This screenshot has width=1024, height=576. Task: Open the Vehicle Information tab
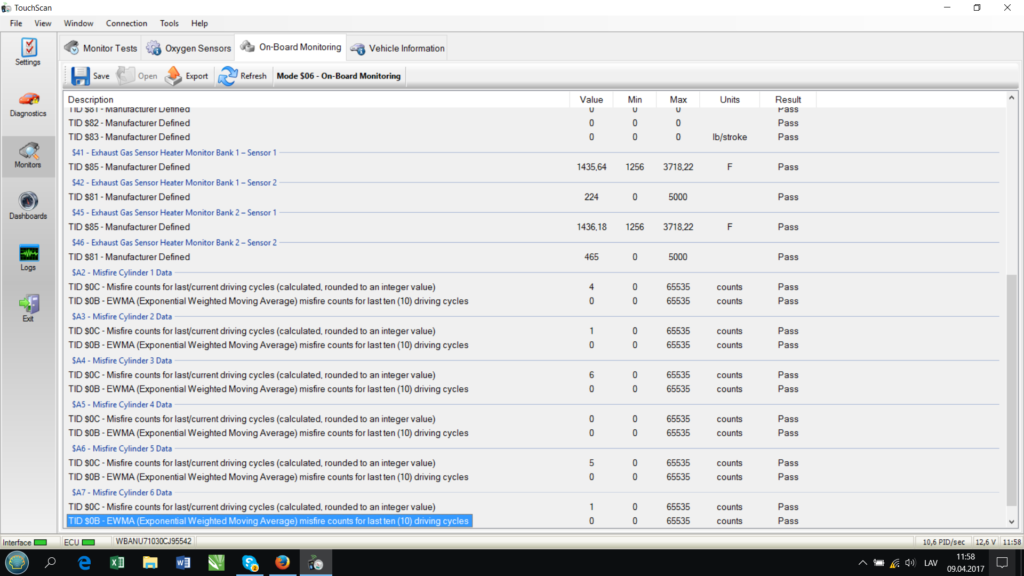(397, 48)
